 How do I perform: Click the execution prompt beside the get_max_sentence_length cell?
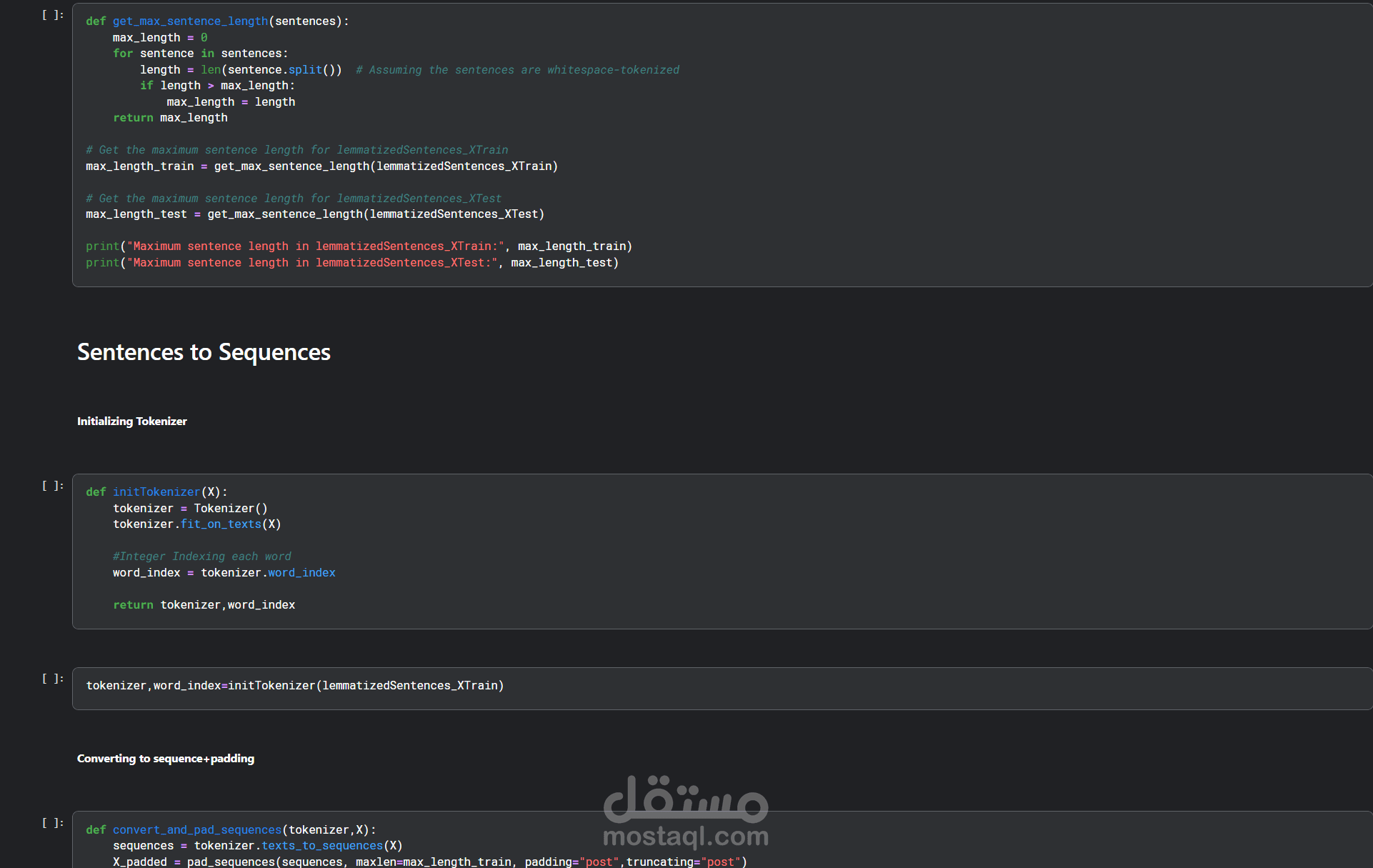click(x=53, y=15)
